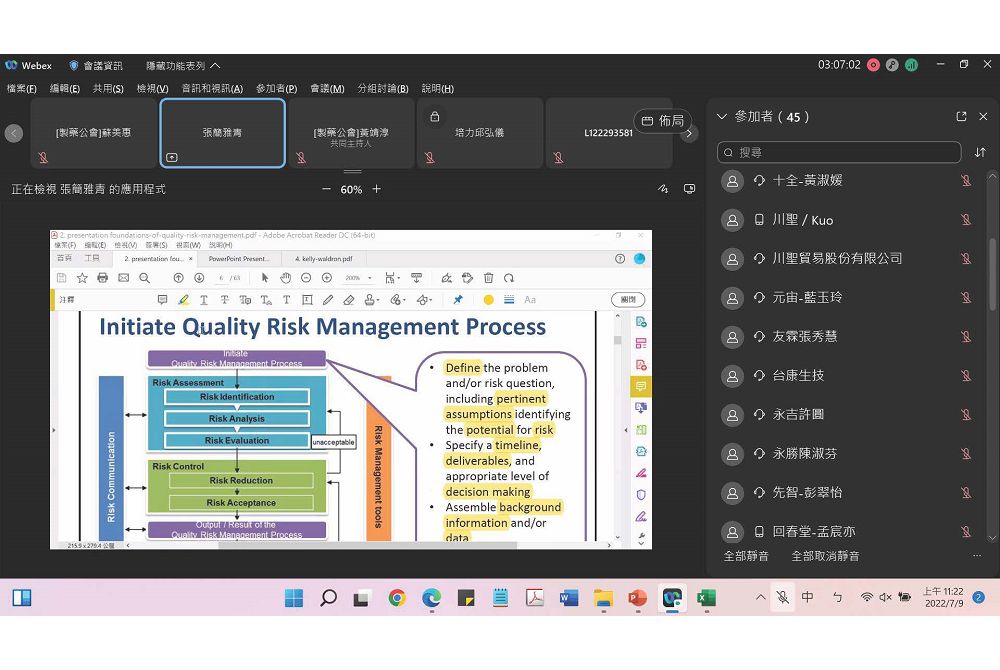Open the 會議(M) menu

(327, 89)
